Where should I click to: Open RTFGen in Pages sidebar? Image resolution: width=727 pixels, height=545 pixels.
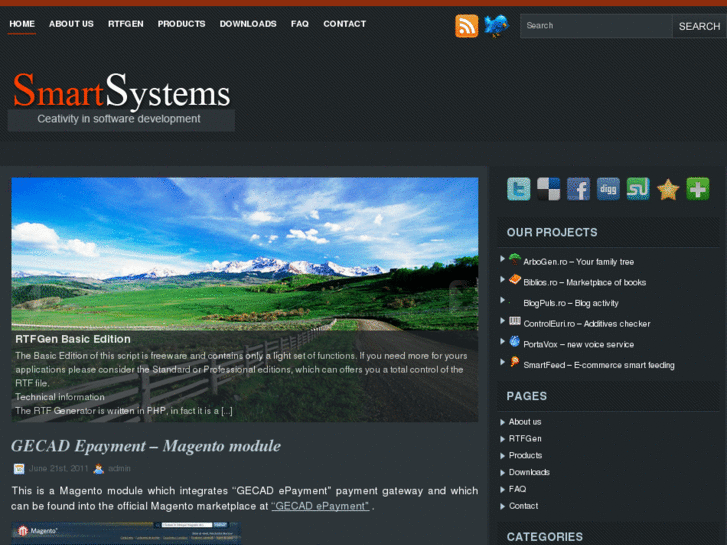pyautogui.click(x=525, y=438)
